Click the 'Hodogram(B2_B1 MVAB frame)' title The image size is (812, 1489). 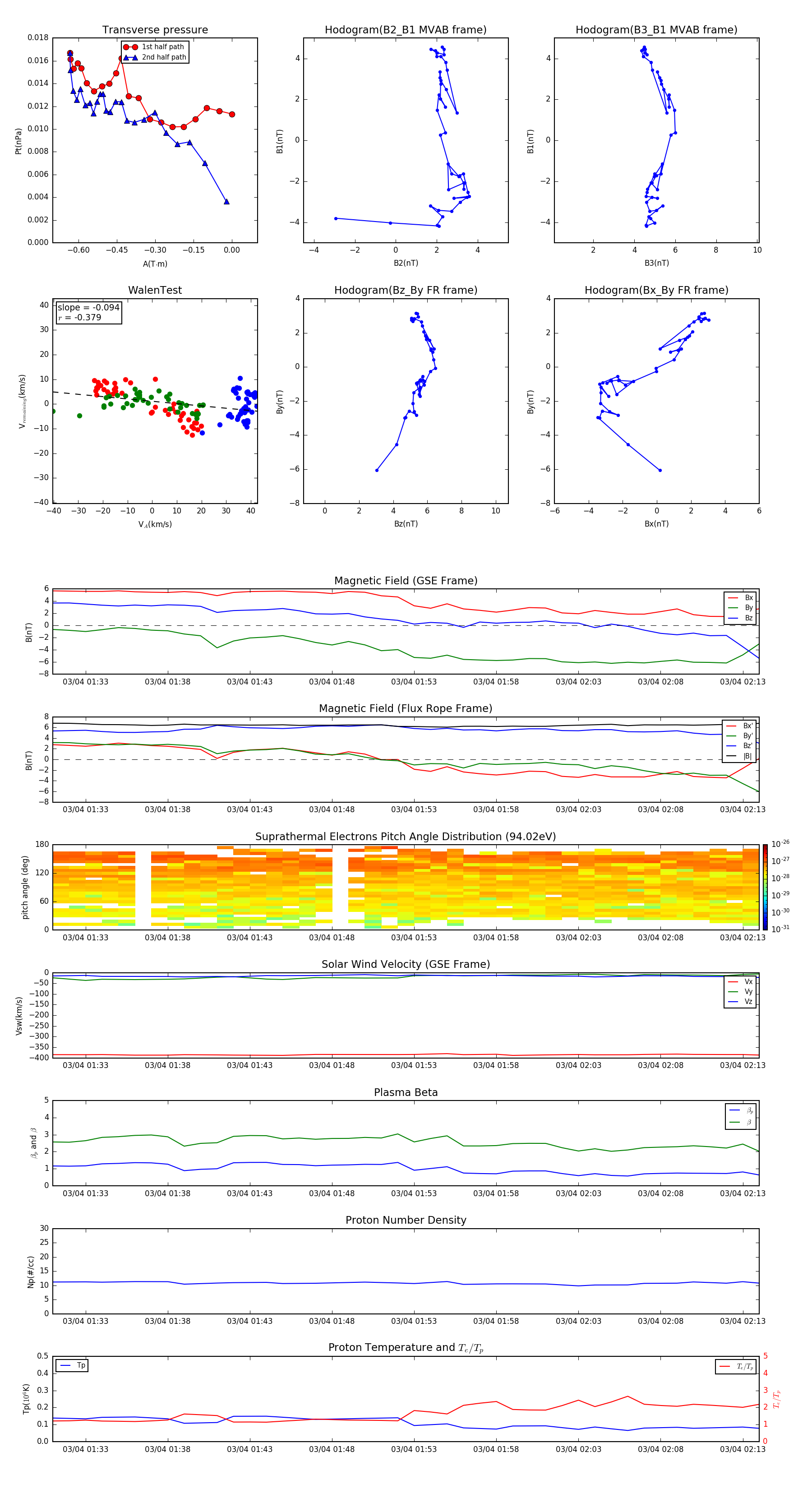(x=406, y=29)
